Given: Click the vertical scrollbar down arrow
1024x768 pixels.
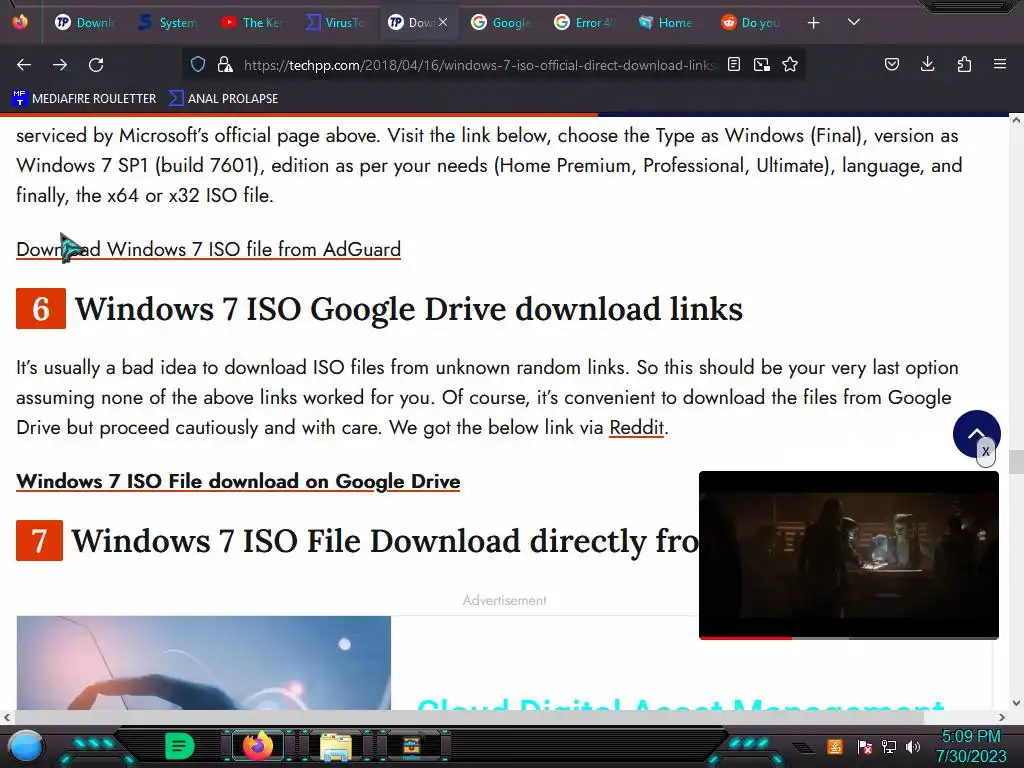Looking at the screenshot, I should (1016, 703).
